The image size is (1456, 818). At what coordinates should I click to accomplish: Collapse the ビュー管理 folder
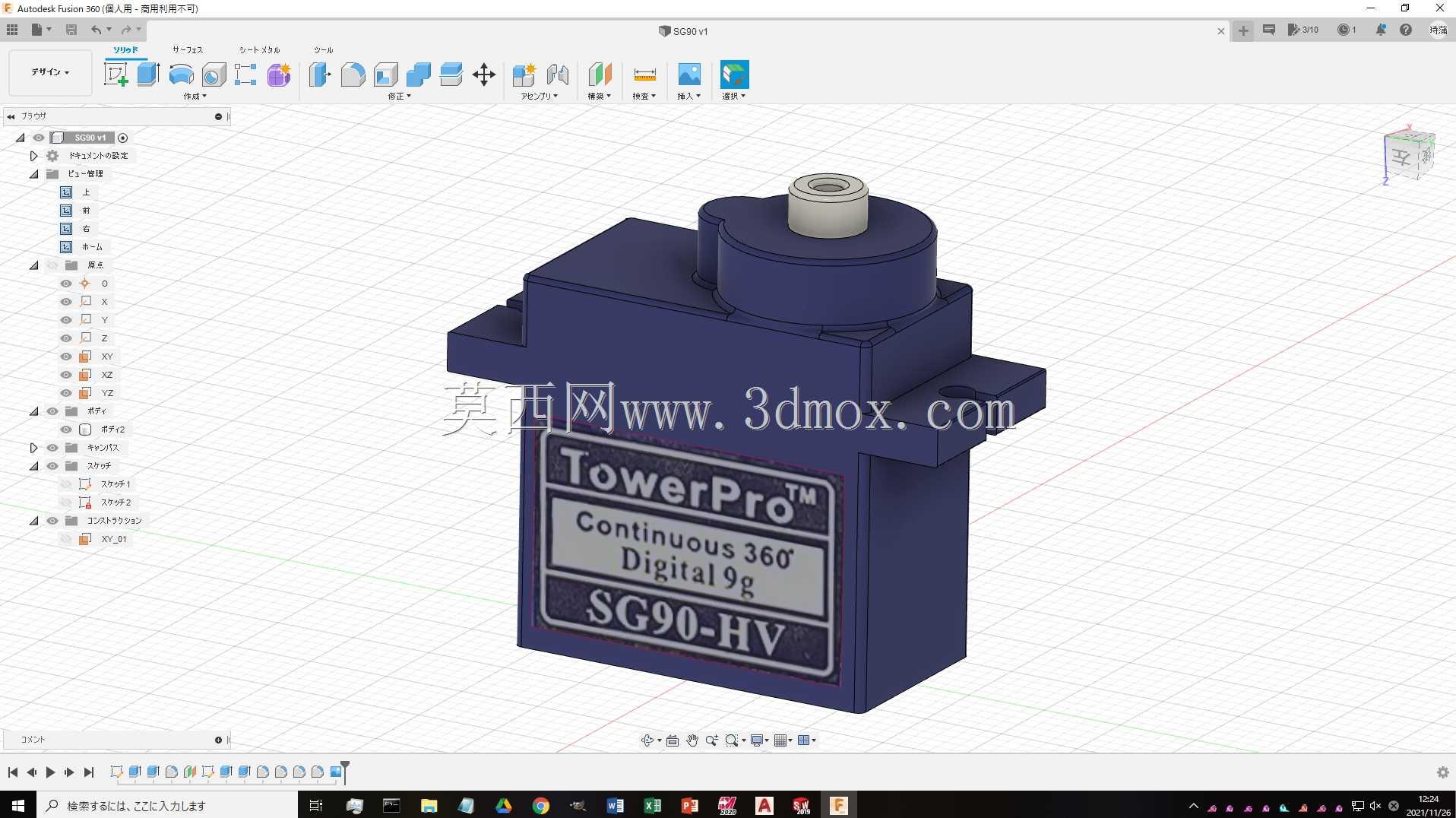point(33,174)
